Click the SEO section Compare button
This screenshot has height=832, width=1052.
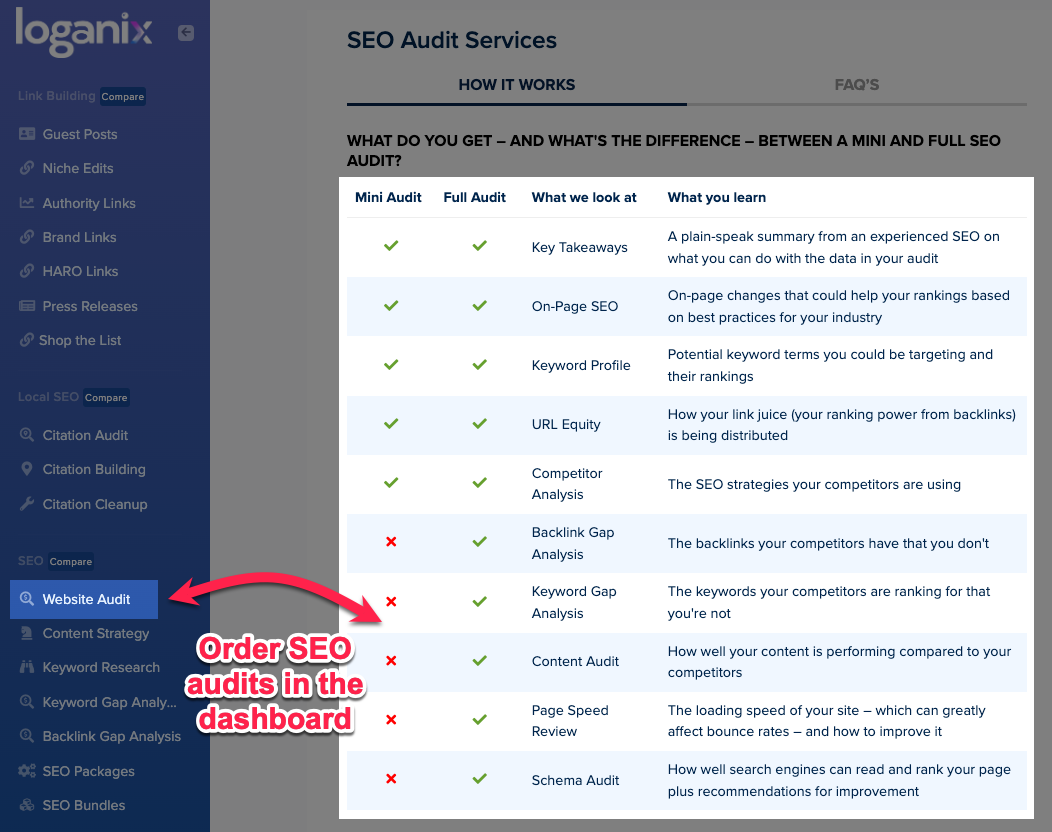70,562
